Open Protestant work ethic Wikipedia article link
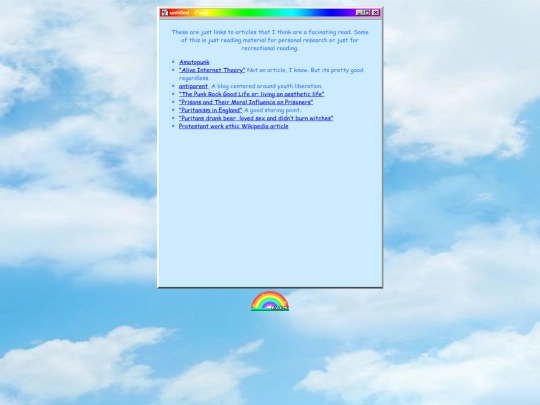Viewport: 540px width, 405px height. pyautogui.click(x=233, y=126)
